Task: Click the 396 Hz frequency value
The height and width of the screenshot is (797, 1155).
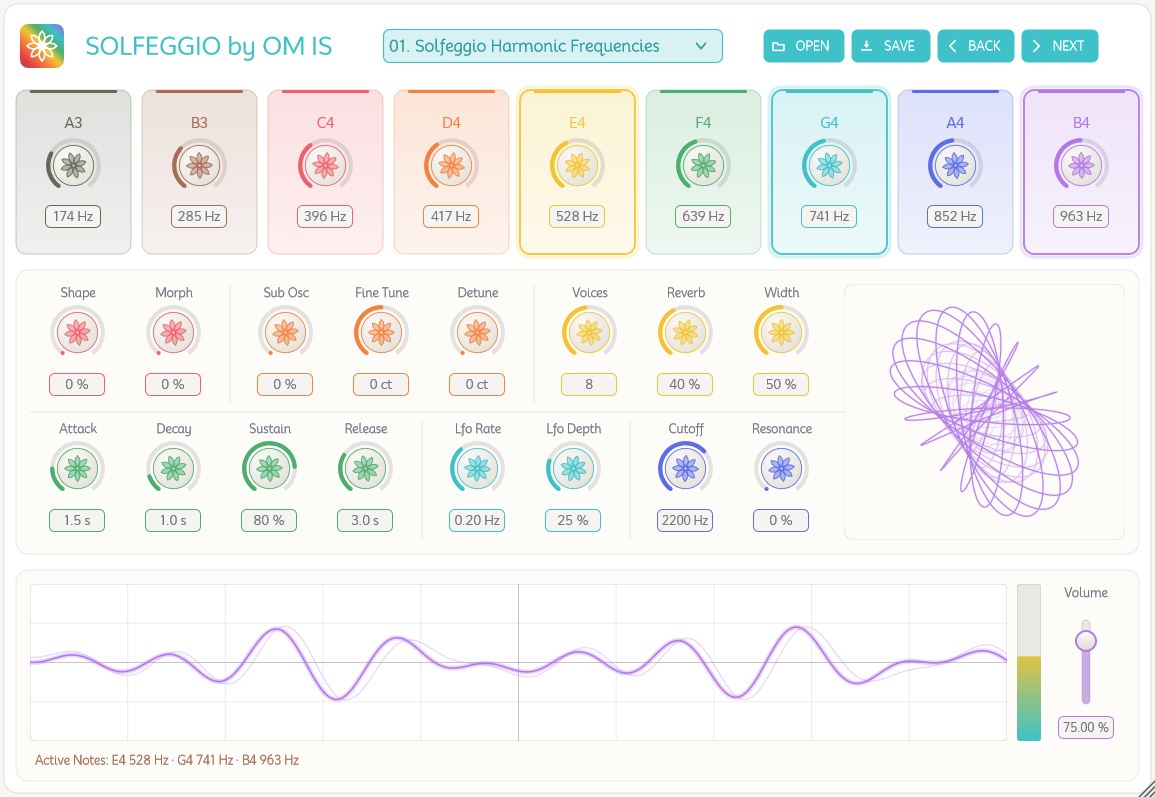Action: click(325, 217)
